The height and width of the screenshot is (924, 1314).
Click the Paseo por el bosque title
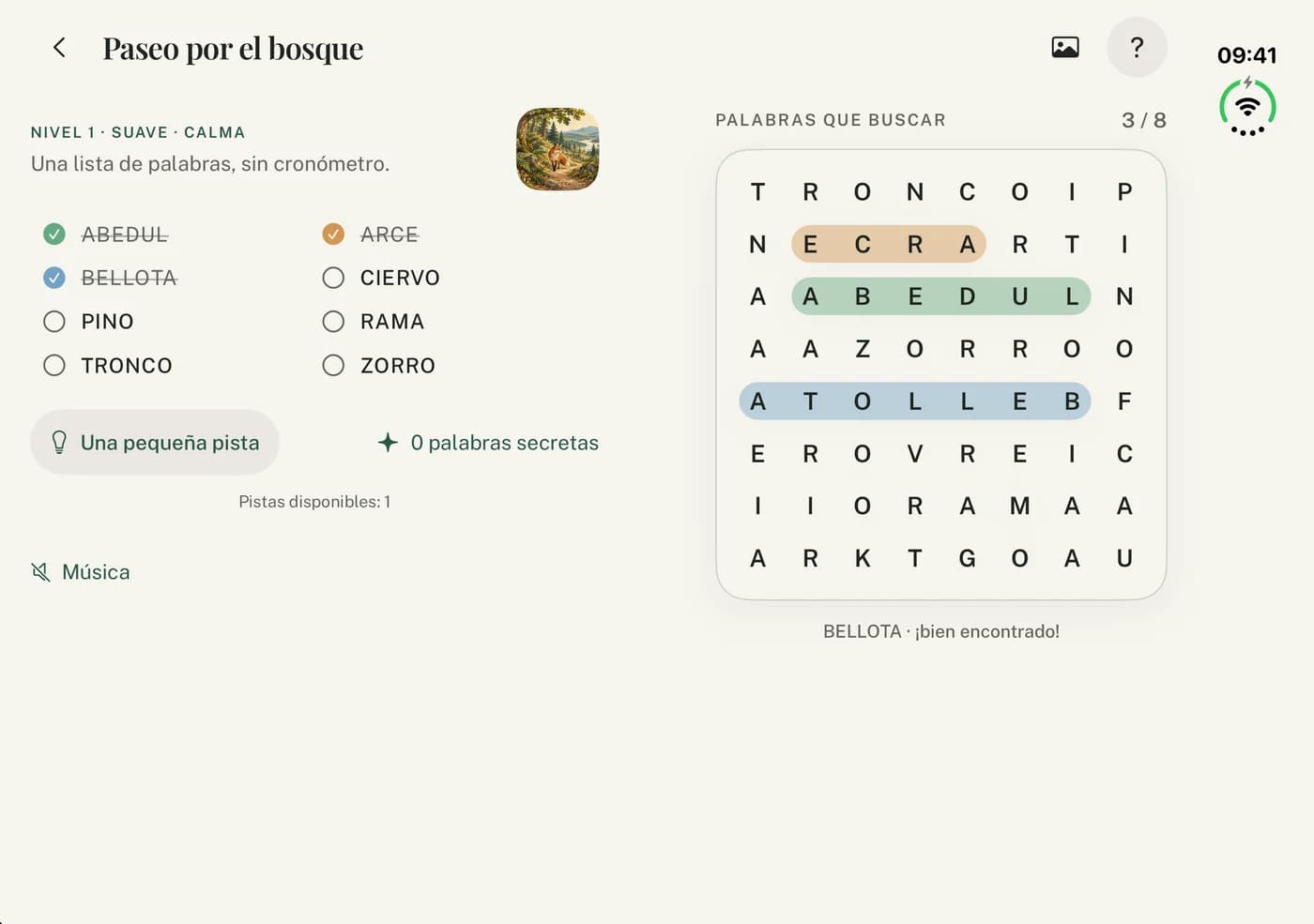[233, 48]
